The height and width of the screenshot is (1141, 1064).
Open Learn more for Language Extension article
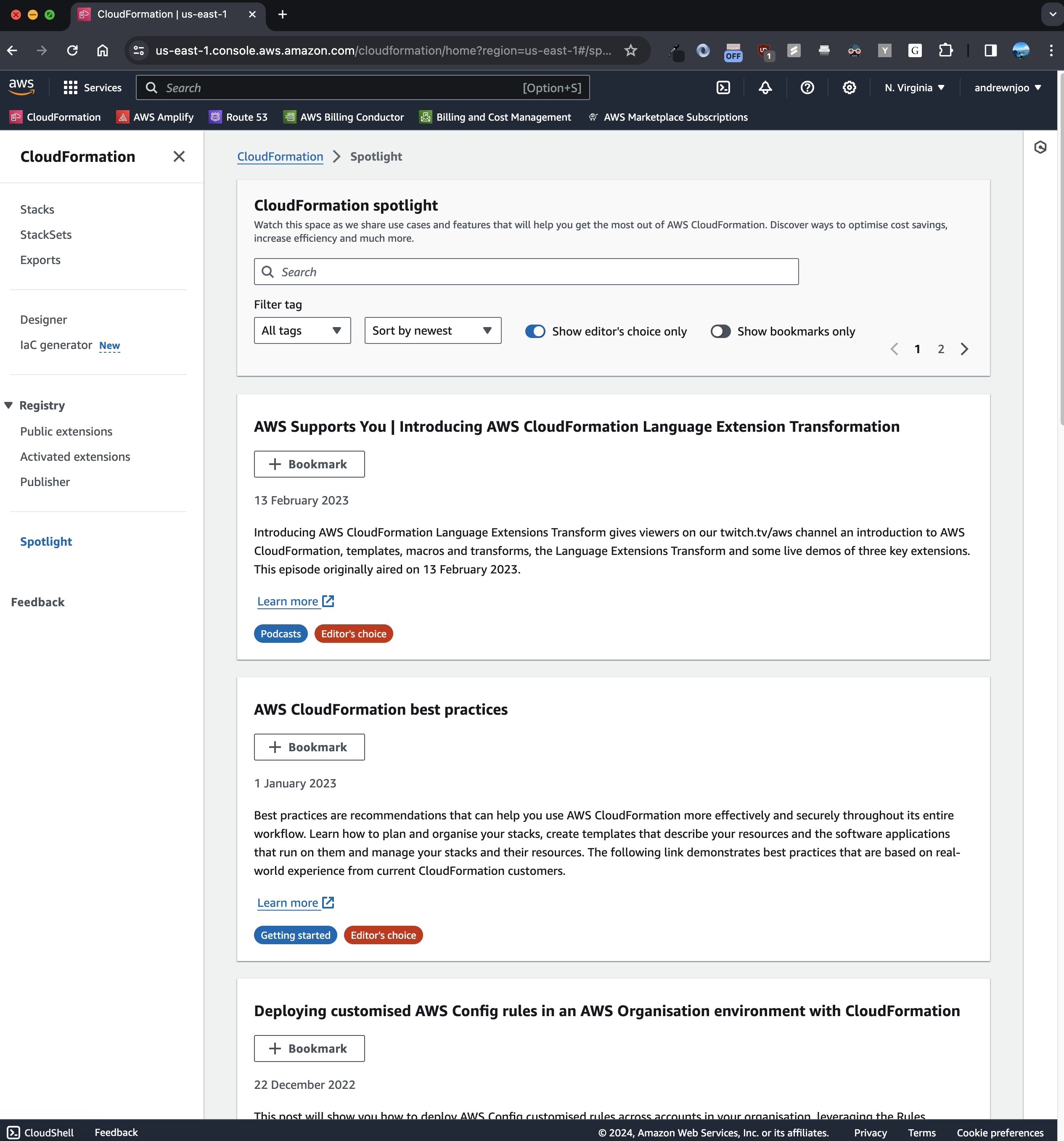tap(295, 602)
